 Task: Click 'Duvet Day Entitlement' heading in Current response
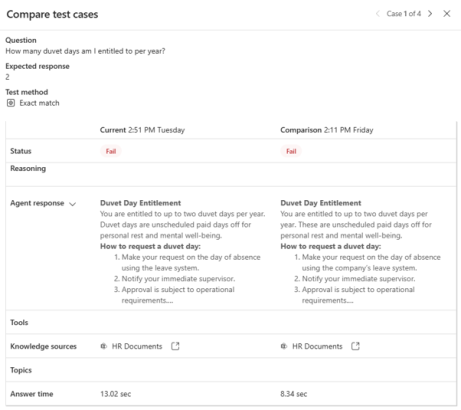tap(141, 203)
